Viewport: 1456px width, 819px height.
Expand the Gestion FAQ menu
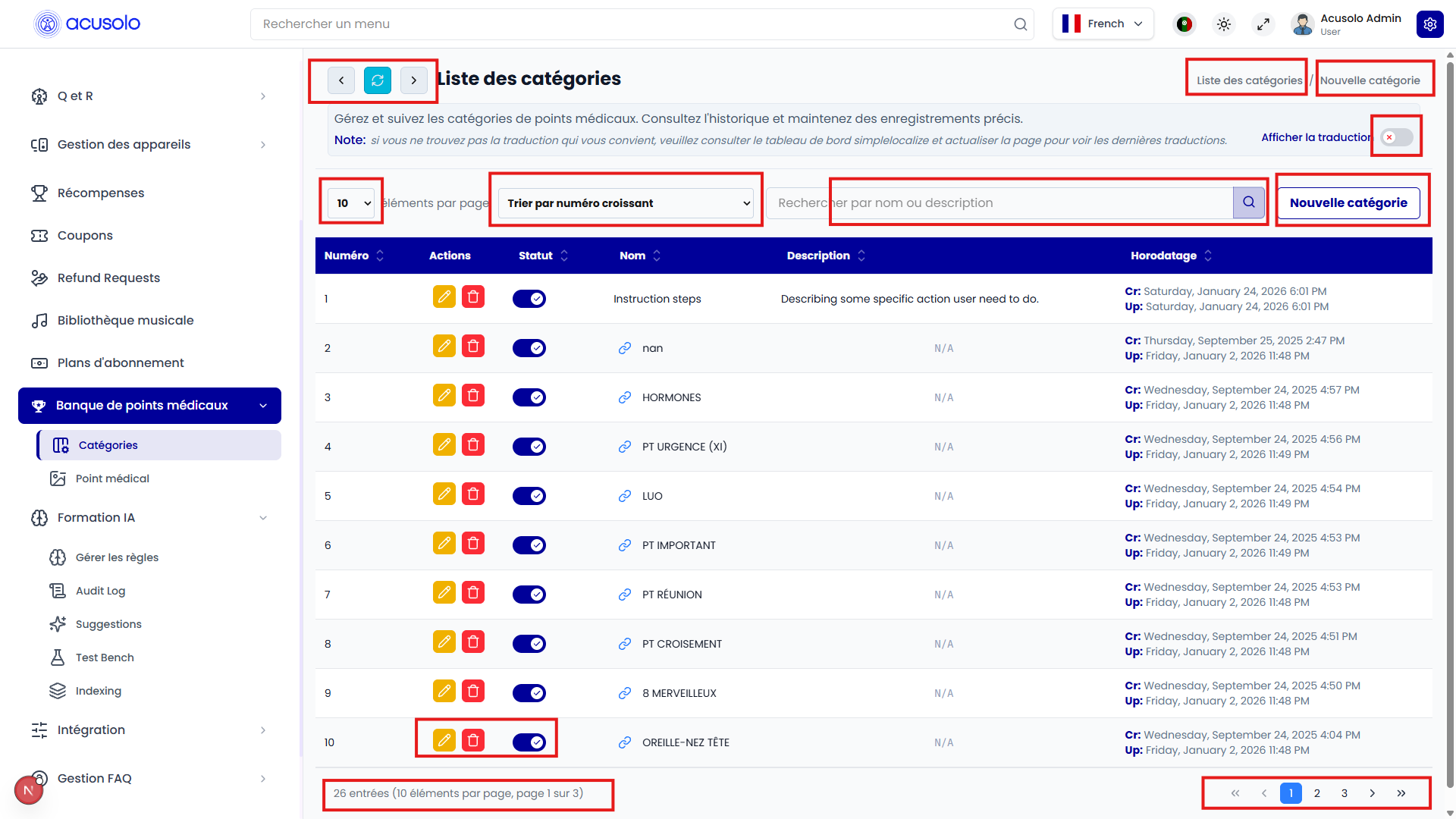click(x=94, y=778)
